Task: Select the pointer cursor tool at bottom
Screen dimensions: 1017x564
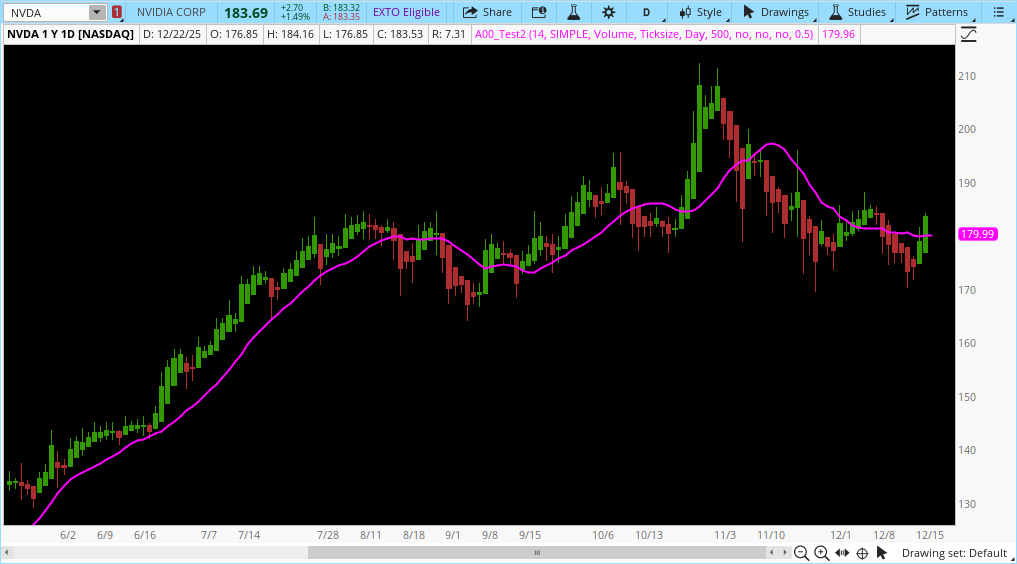Action: (882, 553)
